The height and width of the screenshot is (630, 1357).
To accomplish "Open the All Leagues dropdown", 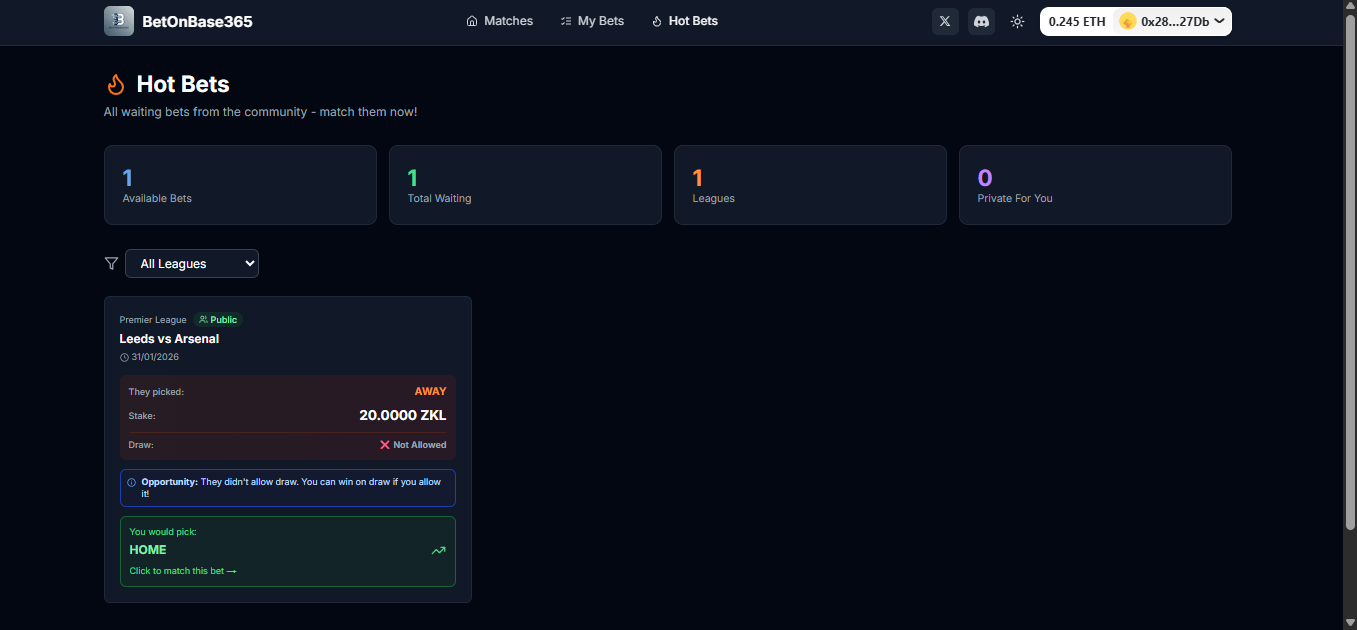I will (191, 263).
